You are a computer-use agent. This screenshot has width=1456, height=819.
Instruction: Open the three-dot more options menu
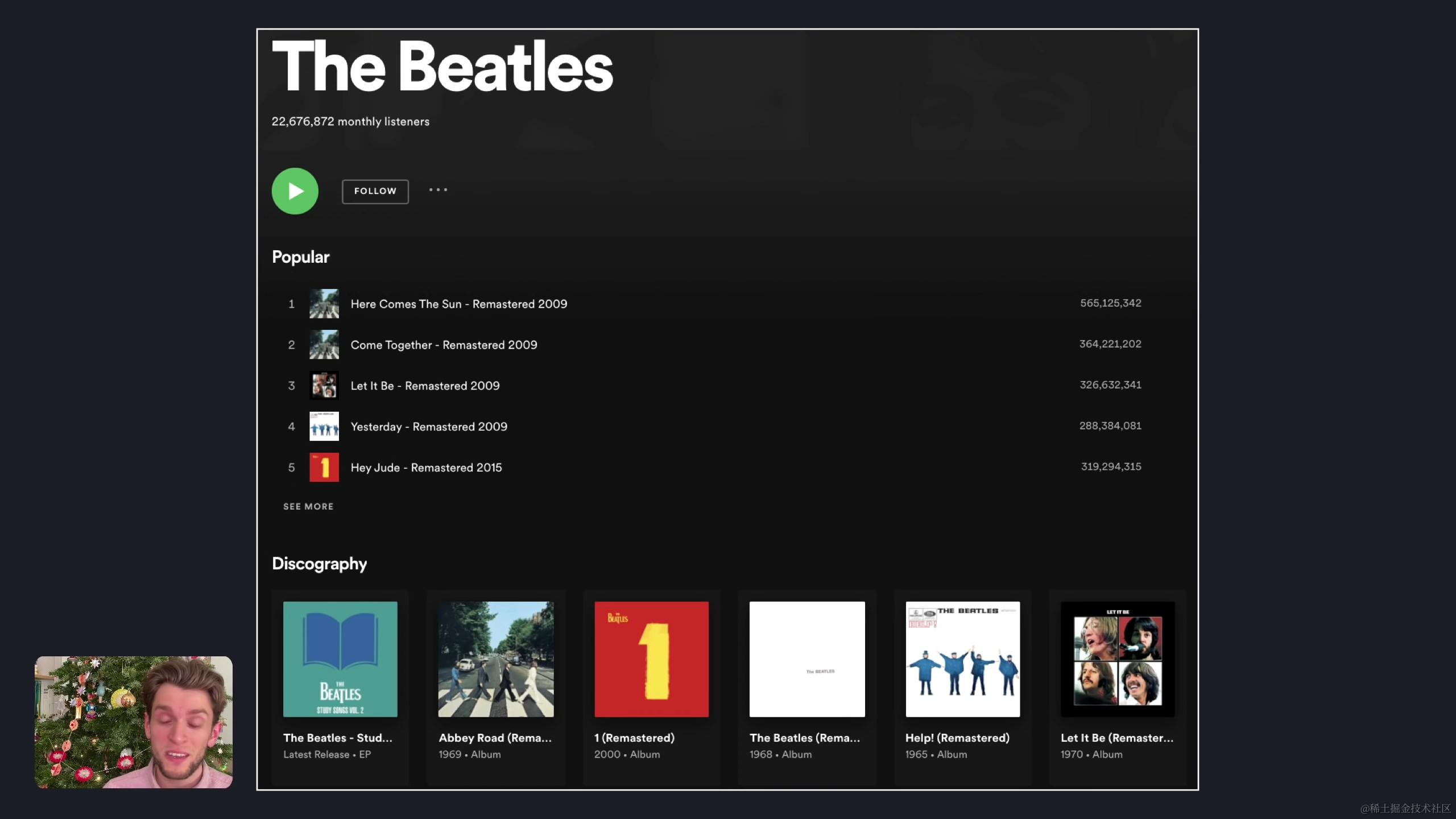(x=438, y=190)
